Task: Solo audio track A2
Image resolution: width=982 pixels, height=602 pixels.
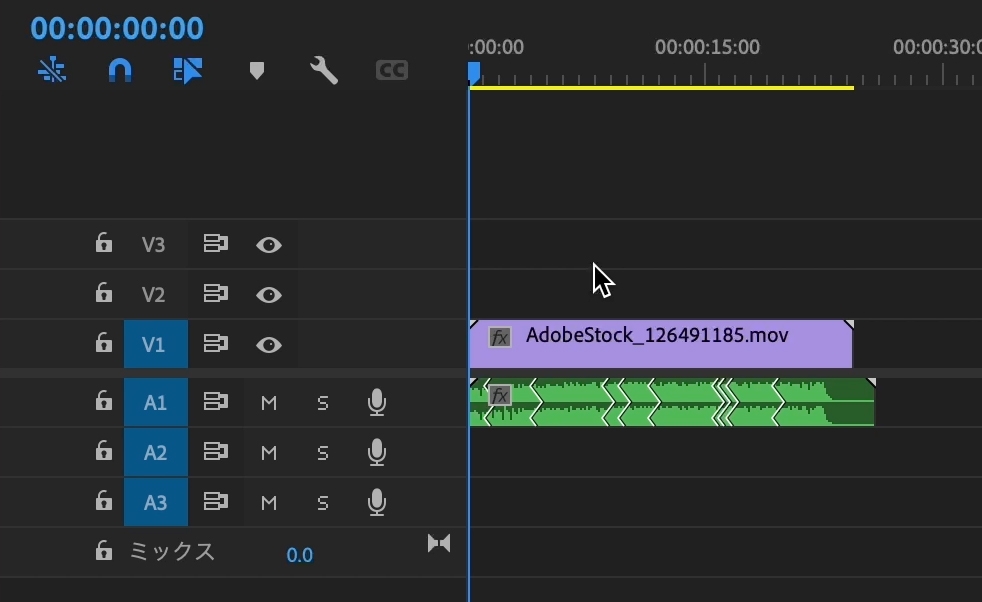Action: click(322, 452)
